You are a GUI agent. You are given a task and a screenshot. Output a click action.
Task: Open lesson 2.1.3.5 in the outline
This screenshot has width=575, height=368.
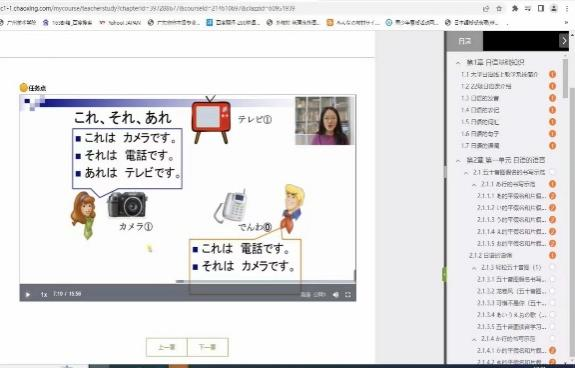pos(512,326)
